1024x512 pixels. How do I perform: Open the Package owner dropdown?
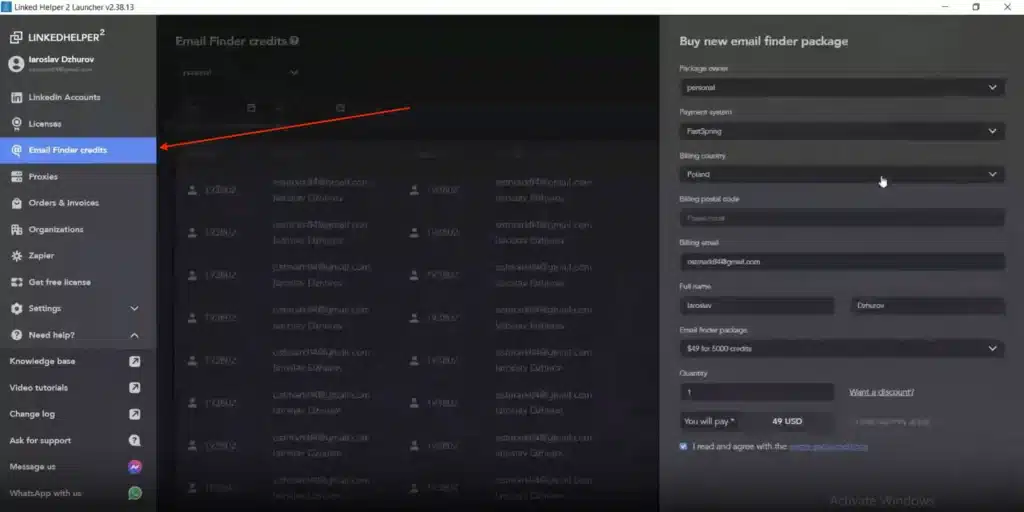pos(842,87)
